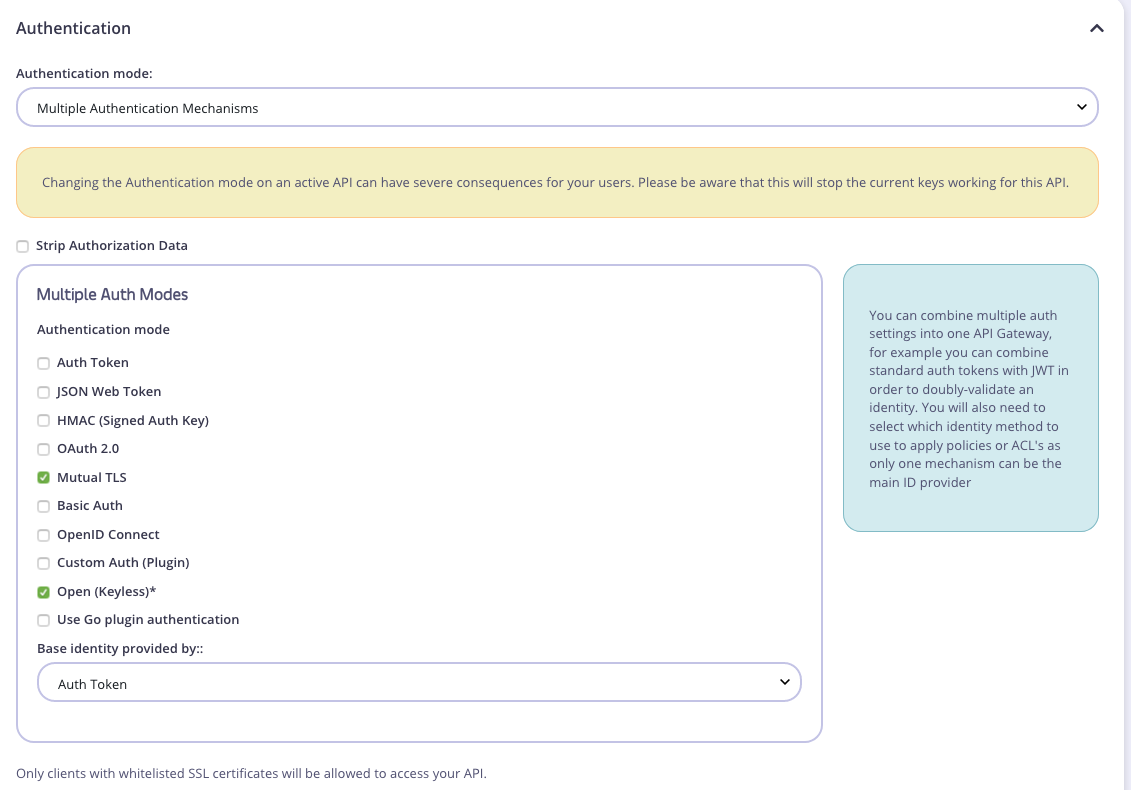
Task: Uncheck the Mutual TLS checkbox
Action: (44, 478)
